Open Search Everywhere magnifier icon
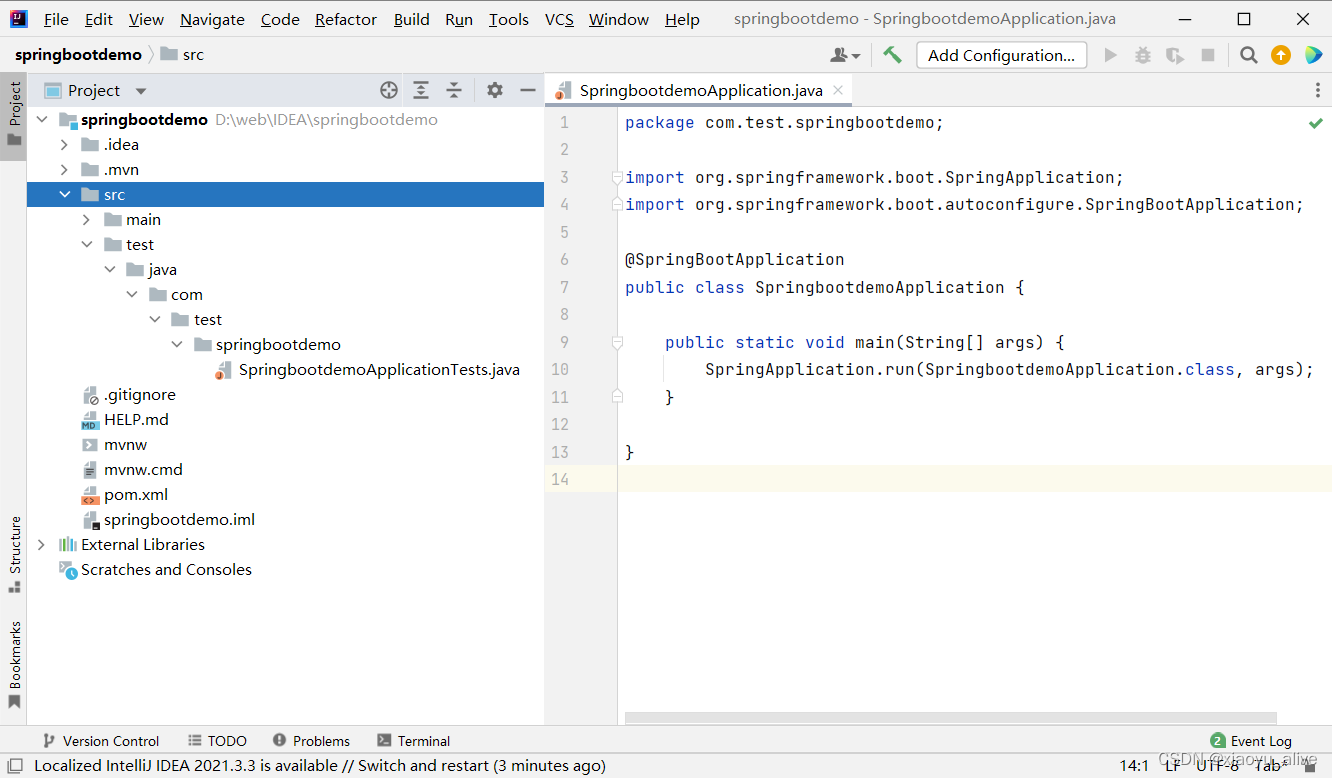The height and width of the screenshot is (778, 1332). click(x=1249, y=55)
